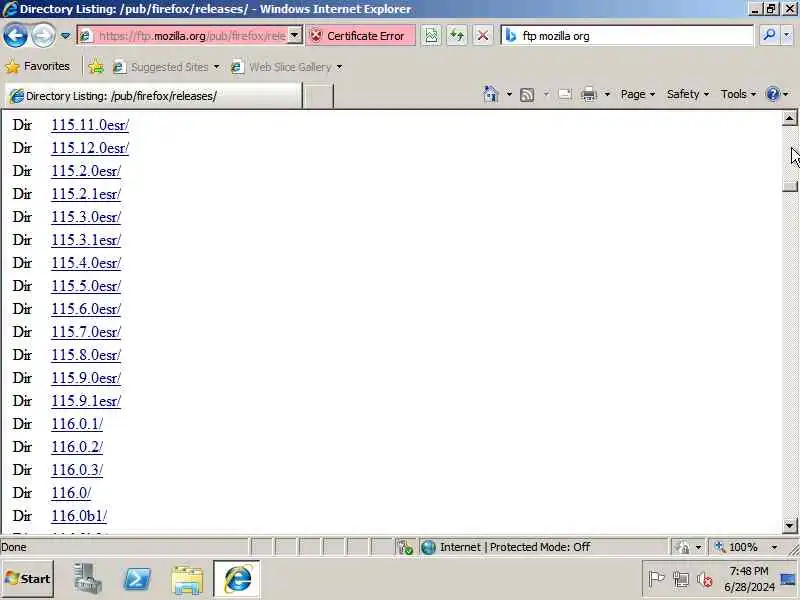This screenshot has height=600, width=800.
Task: Follow the 115.9.1esr/ link
Action: [x=86, y=401]
